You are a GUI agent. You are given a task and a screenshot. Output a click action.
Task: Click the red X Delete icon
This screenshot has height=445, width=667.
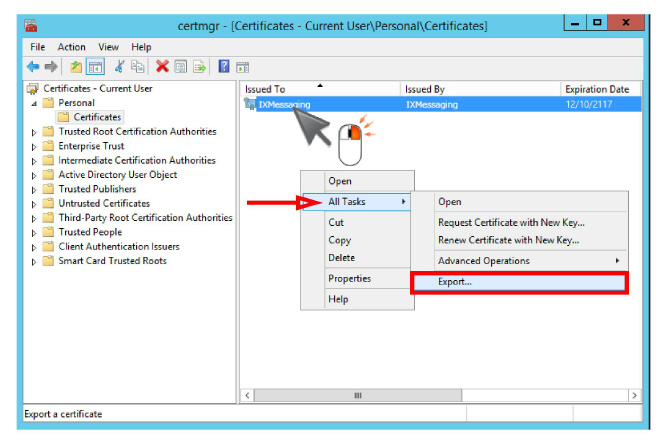(x=162, y=67)
